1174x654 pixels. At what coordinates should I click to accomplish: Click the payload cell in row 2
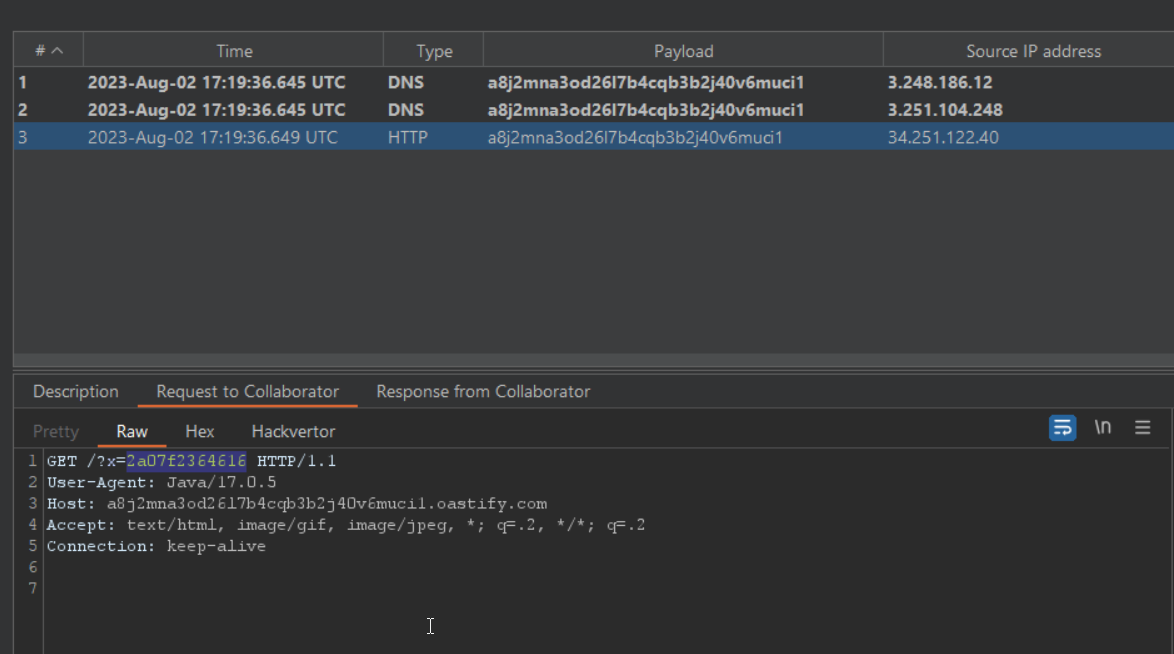click(x=645, y=110)
